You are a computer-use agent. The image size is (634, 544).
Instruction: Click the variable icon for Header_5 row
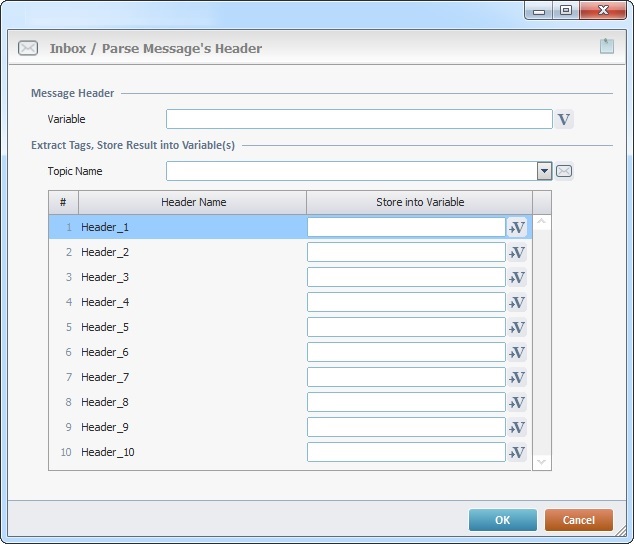(x=517, y=327)
